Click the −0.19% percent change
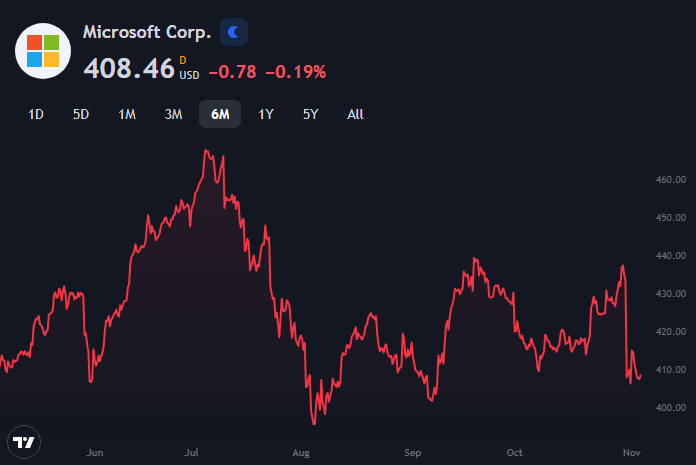The height and width of the screenshot is (465, 696). point(296,72)
